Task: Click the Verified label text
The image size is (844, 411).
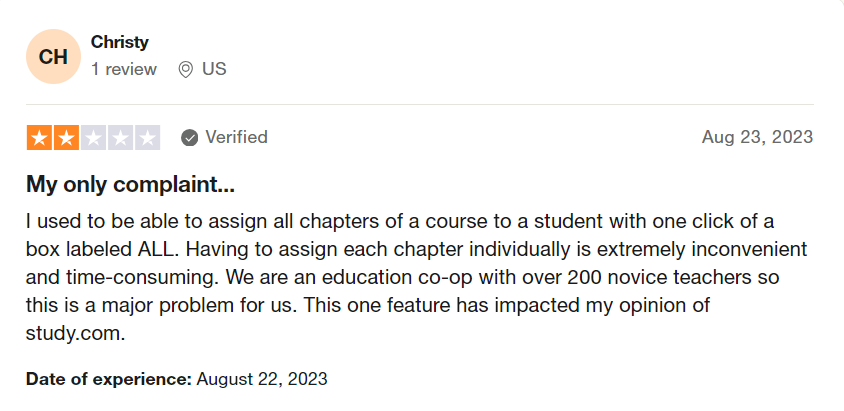Action: point(236,137)
